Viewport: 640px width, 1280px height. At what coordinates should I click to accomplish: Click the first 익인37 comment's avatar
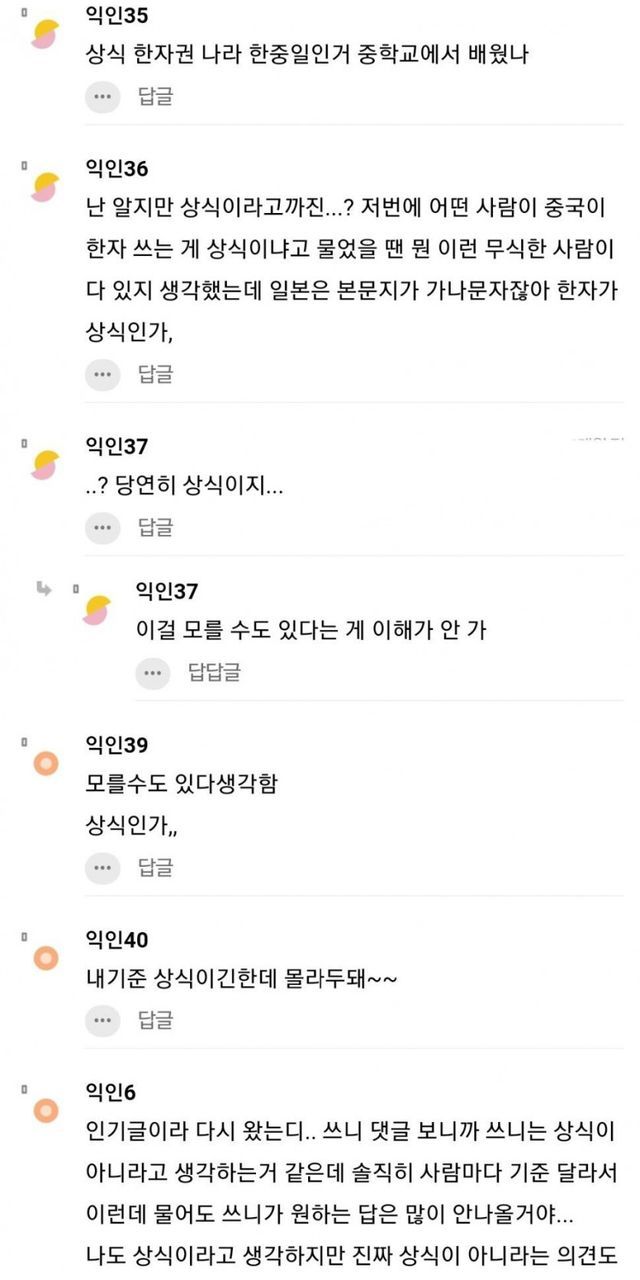point(45,463)
